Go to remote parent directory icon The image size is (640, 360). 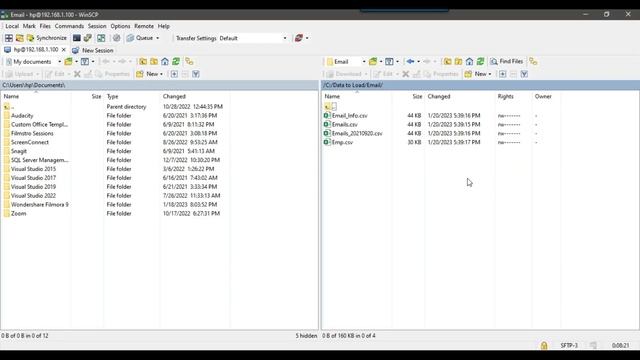[448, 62]
